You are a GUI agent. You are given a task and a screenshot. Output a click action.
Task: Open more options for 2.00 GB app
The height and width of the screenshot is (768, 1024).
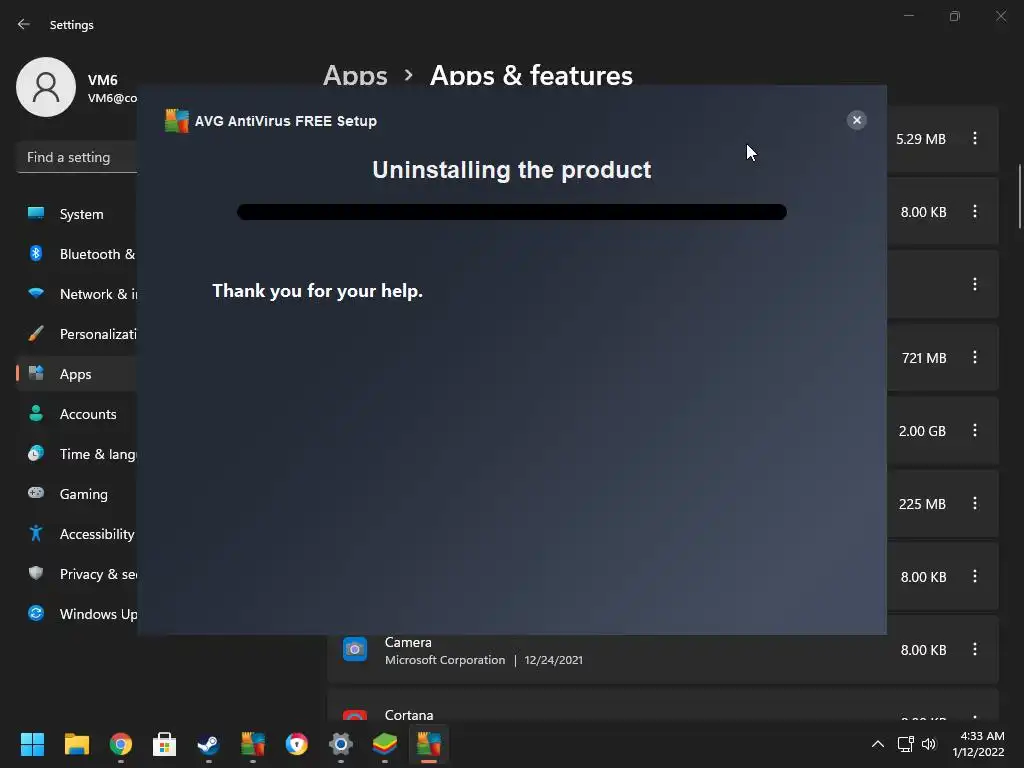click(x=974, y=430)
